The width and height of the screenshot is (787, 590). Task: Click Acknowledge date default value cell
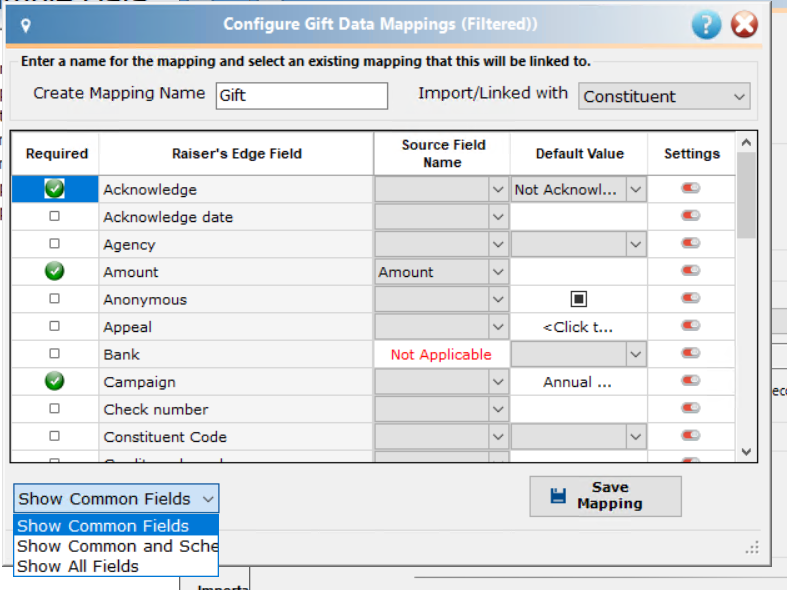tap(578, 217)
